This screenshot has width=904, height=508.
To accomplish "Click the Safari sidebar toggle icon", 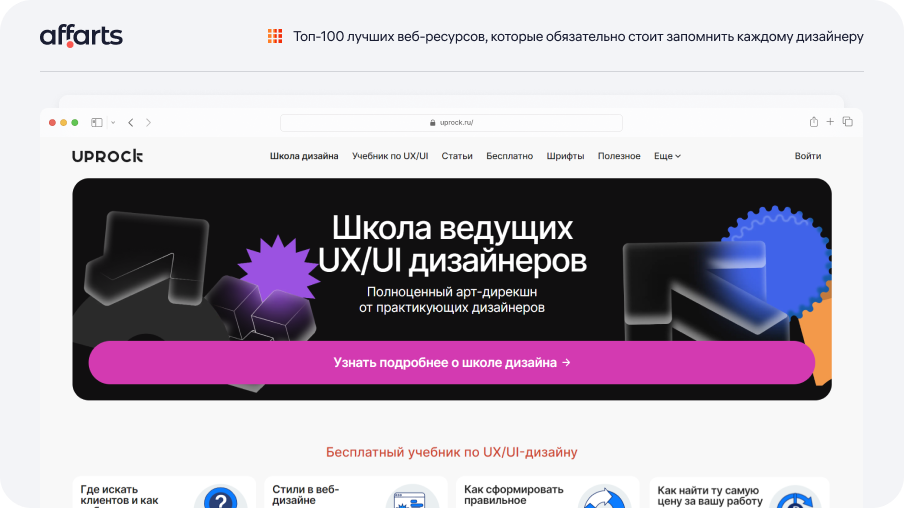I will (x=97, y=122).
